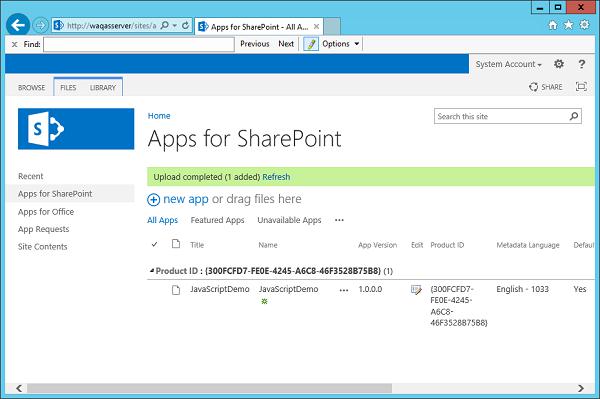Open Favorites star icon
The width and height of the screenshot is (600, 399).
click(x=569, y=25)
